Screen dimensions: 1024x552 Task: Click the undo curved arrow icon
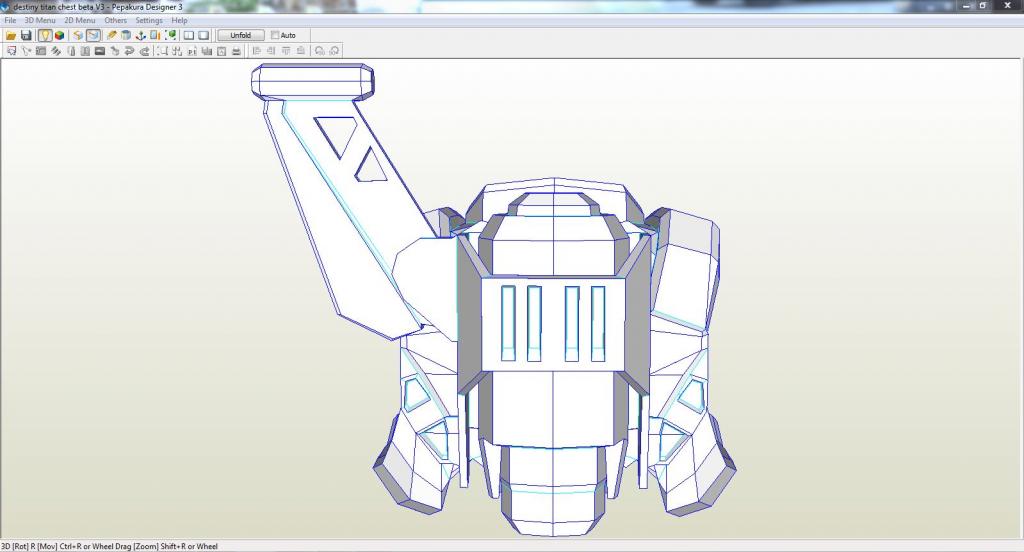click(x=129, y=51)
